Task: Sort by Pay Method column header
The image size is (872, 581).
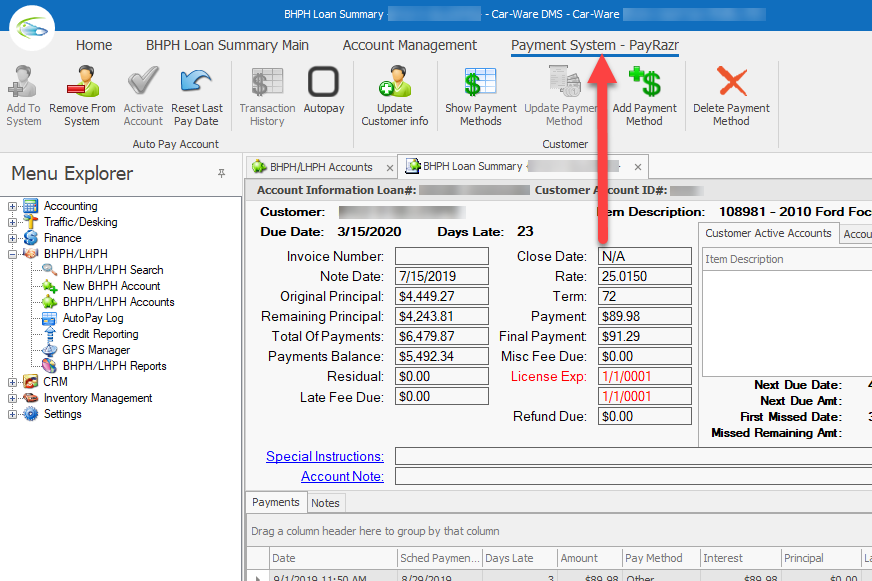Action: point(661,558)
